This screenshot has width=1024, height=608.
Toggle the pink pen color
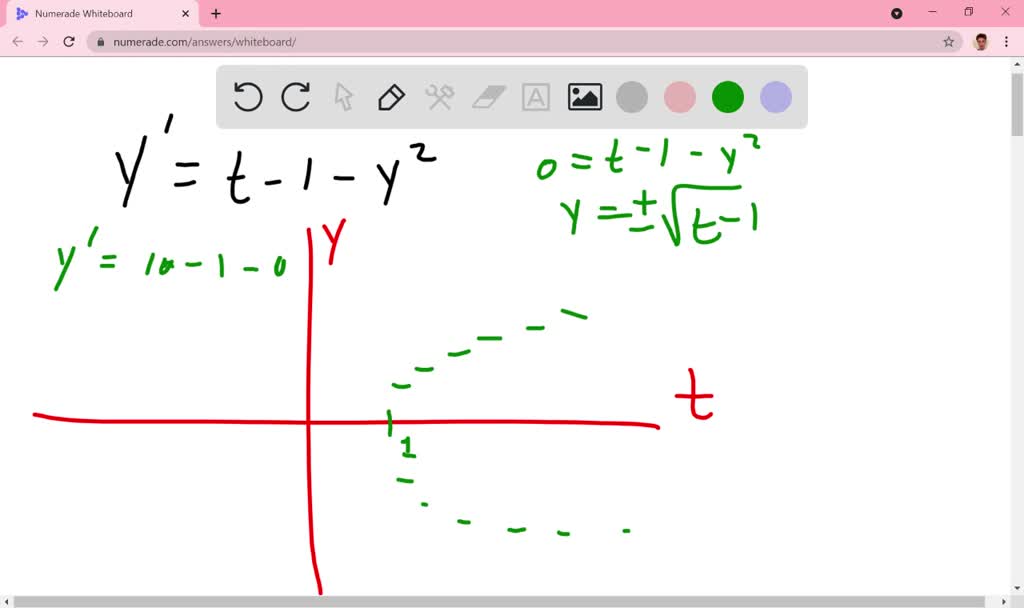click(x=680, y=97)
